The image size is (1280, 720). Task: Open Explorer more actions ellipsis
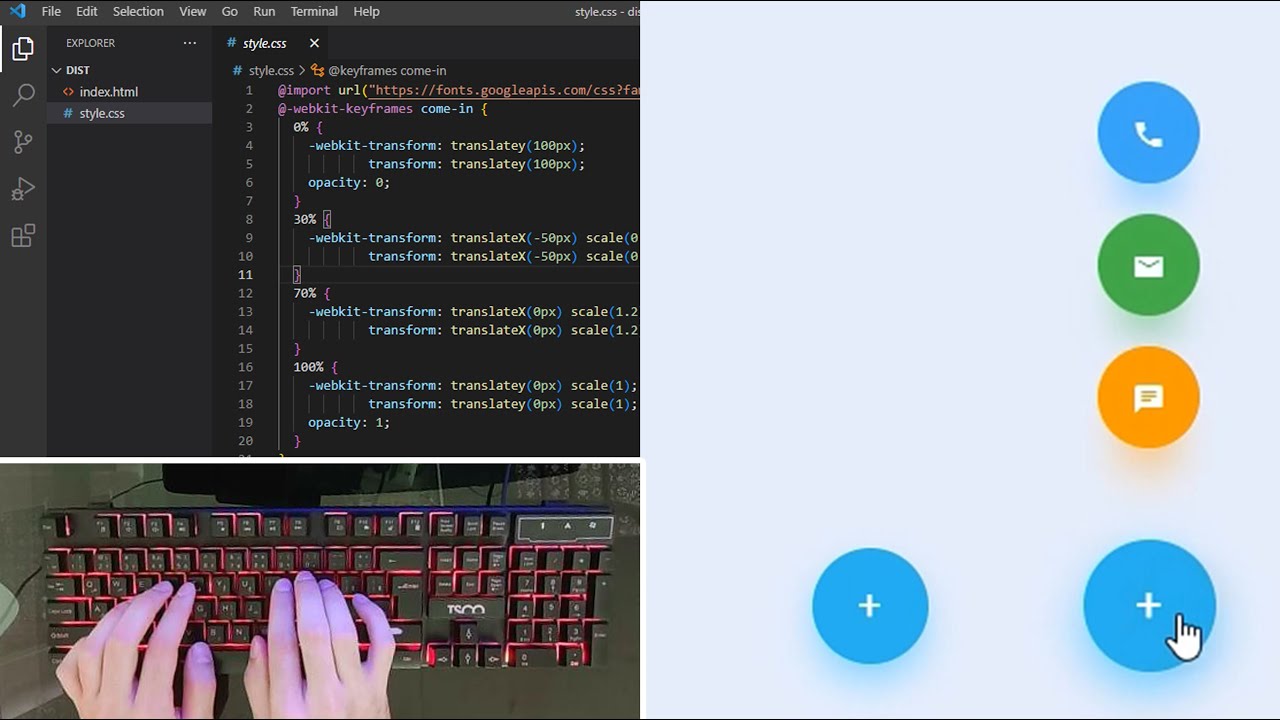click(190, 43)
